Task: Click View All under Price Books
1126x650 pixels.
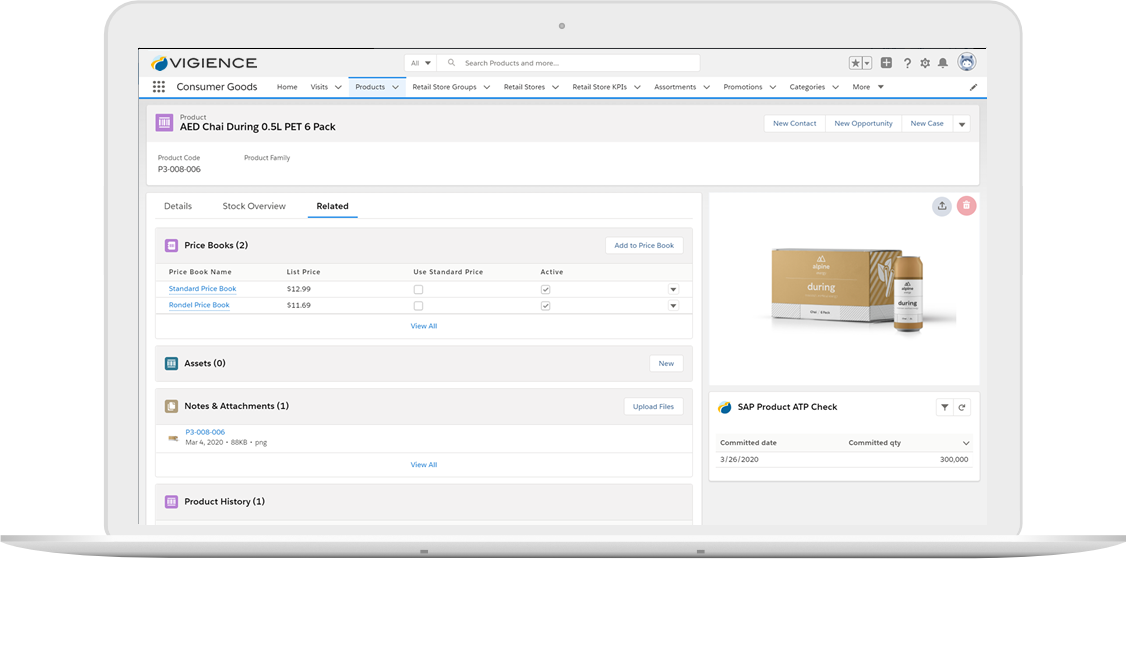Action: (x=424, y=326)
